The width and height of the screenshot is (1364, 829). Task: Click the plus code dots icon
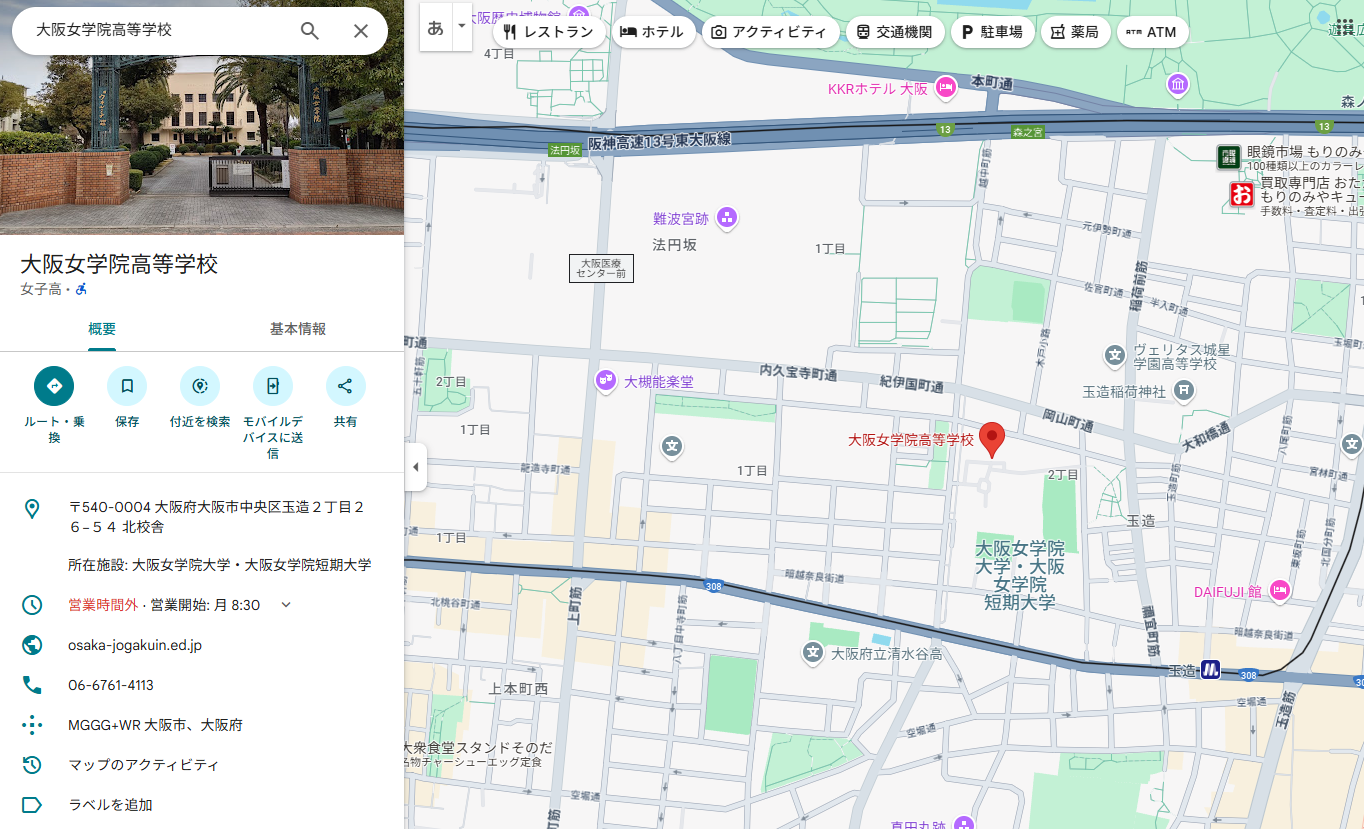(x=32, y=725)
